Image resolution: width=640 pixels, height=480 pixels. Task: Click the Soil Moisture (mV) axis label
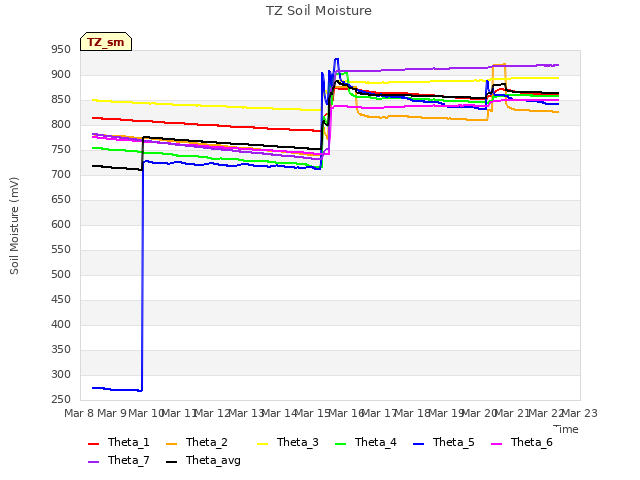click(x=14, y=226)
